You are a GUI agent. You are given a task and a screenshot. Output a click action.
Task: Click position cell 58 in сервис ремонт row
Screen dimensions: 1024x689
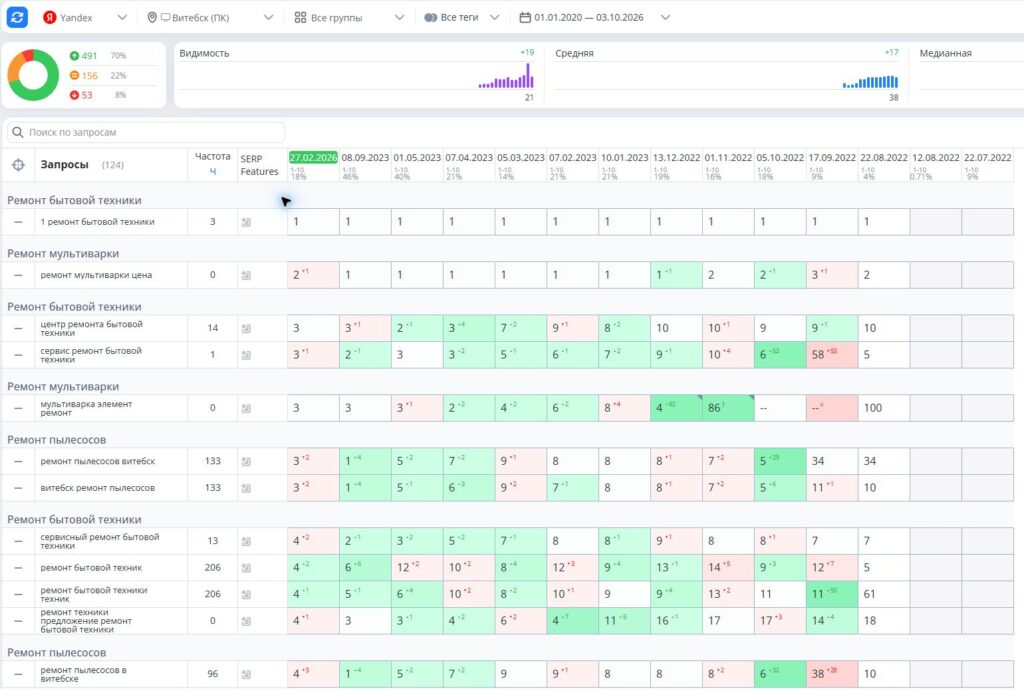point(831,355)
